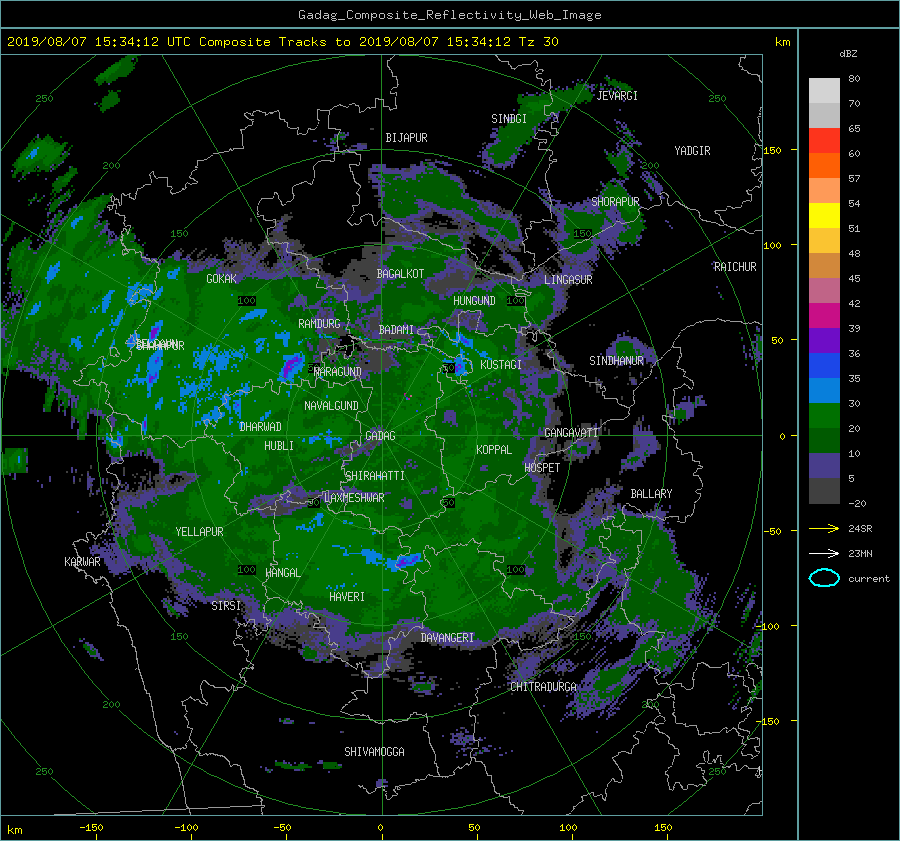Click the dBZ legend heading
The image size is (900, 841).
click(848, 54)
